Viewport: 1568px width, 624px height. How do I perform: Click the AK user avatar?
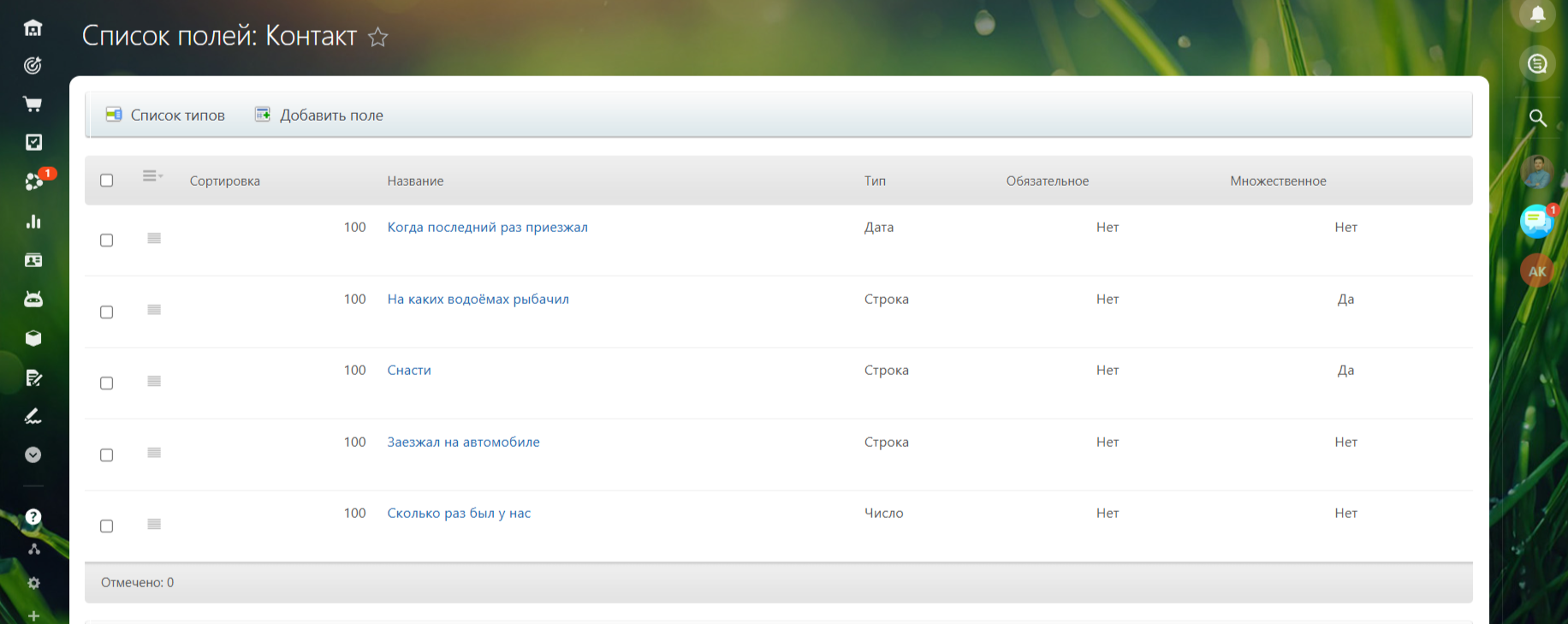point(1536,271)
